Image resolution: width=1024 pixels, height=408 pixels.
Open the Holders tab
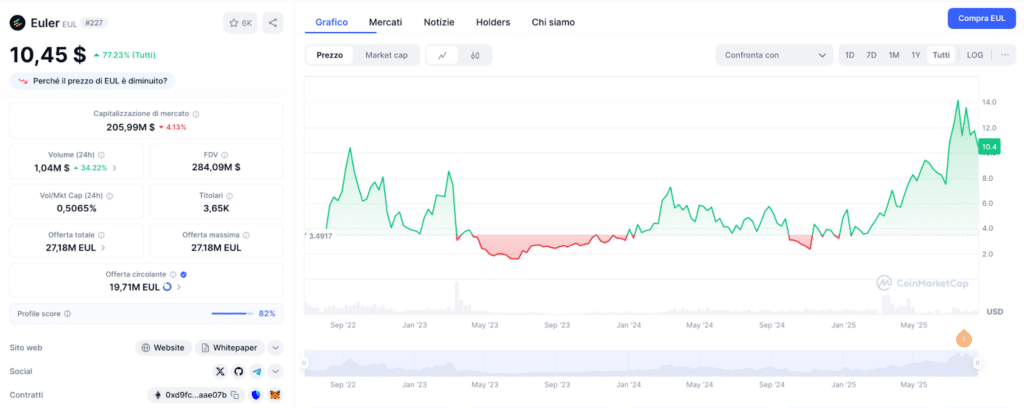click(x=493, y=22)
